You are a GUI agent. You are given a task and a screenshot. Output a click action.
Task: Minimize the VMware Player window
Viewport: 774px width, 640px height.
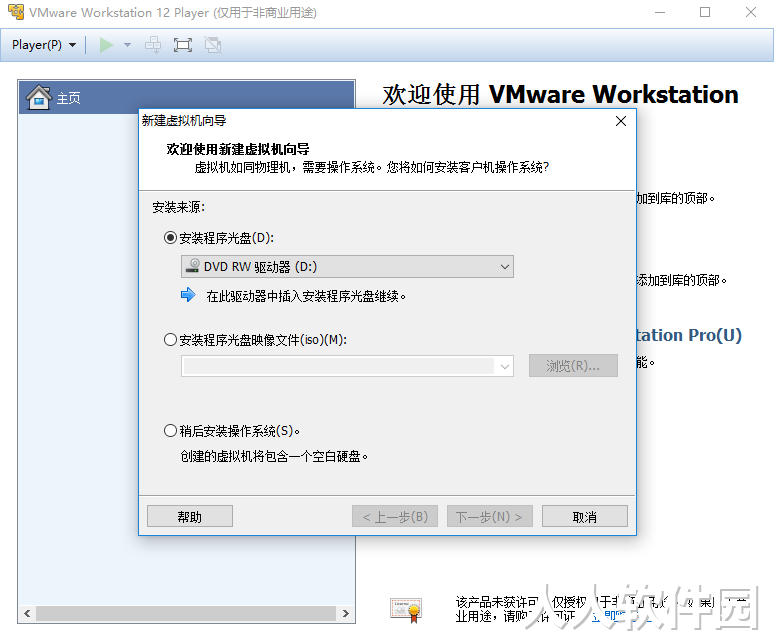click(x=660, y=12)
